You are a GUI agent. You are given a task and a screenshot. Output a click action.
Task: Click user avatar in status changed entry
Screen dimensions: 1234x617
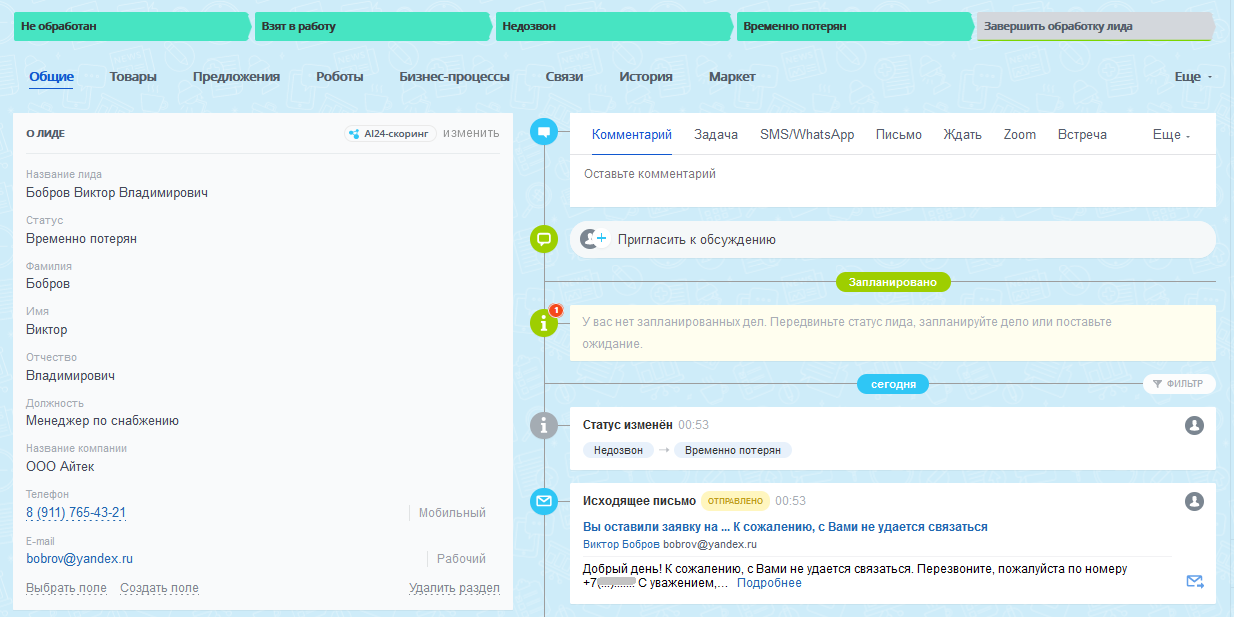[1194, 425]
